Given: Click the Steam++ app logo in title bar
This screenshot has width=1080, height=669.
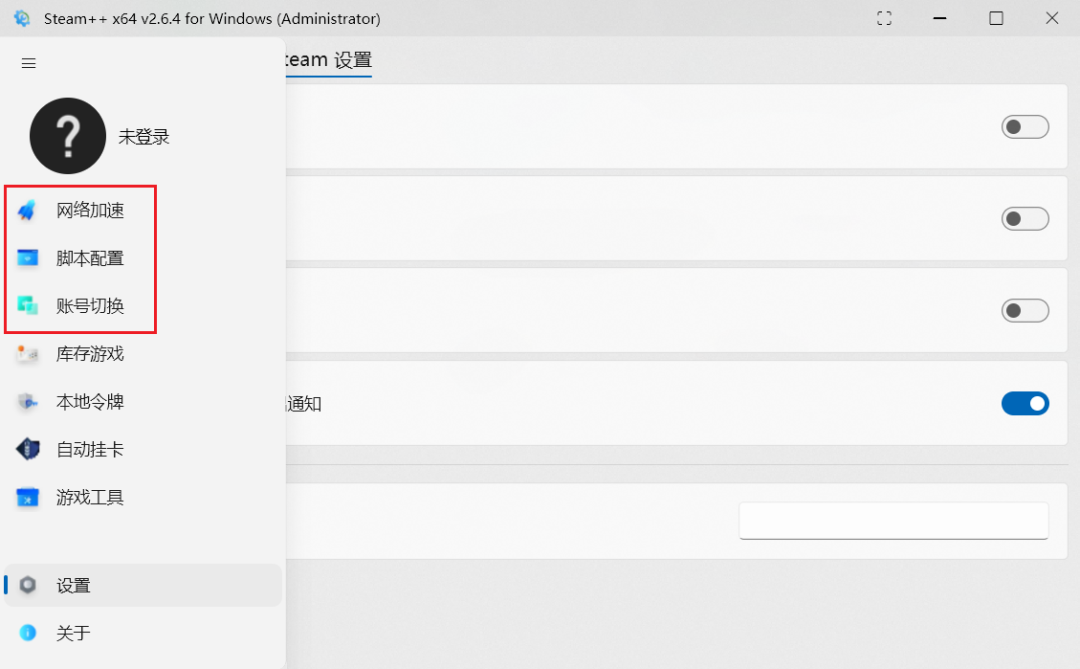Looking at the screenshot, I should pyautogui.click(x=22, y=19).
